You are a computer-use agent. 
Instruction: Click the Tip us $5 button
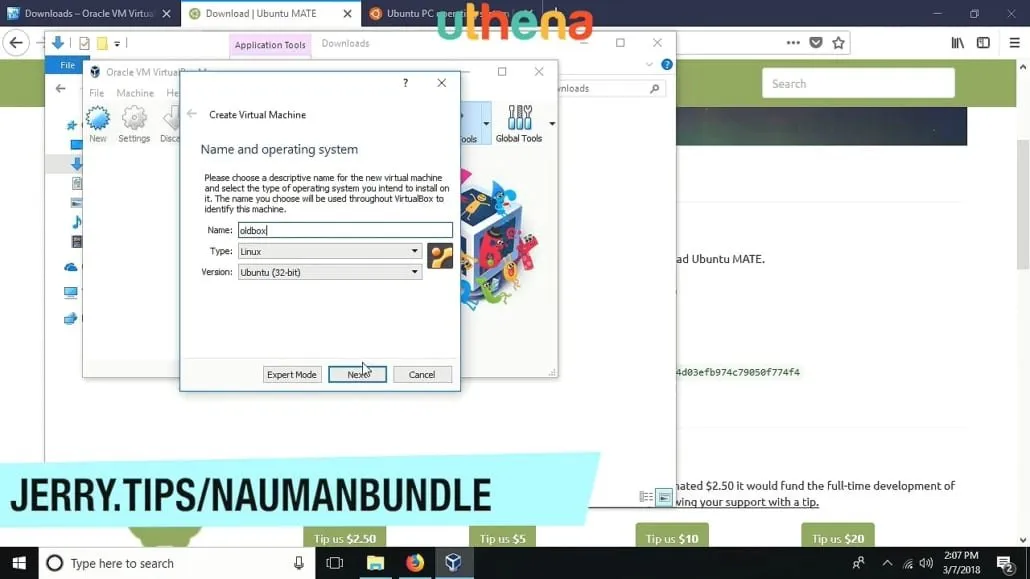tap(503, 538)
